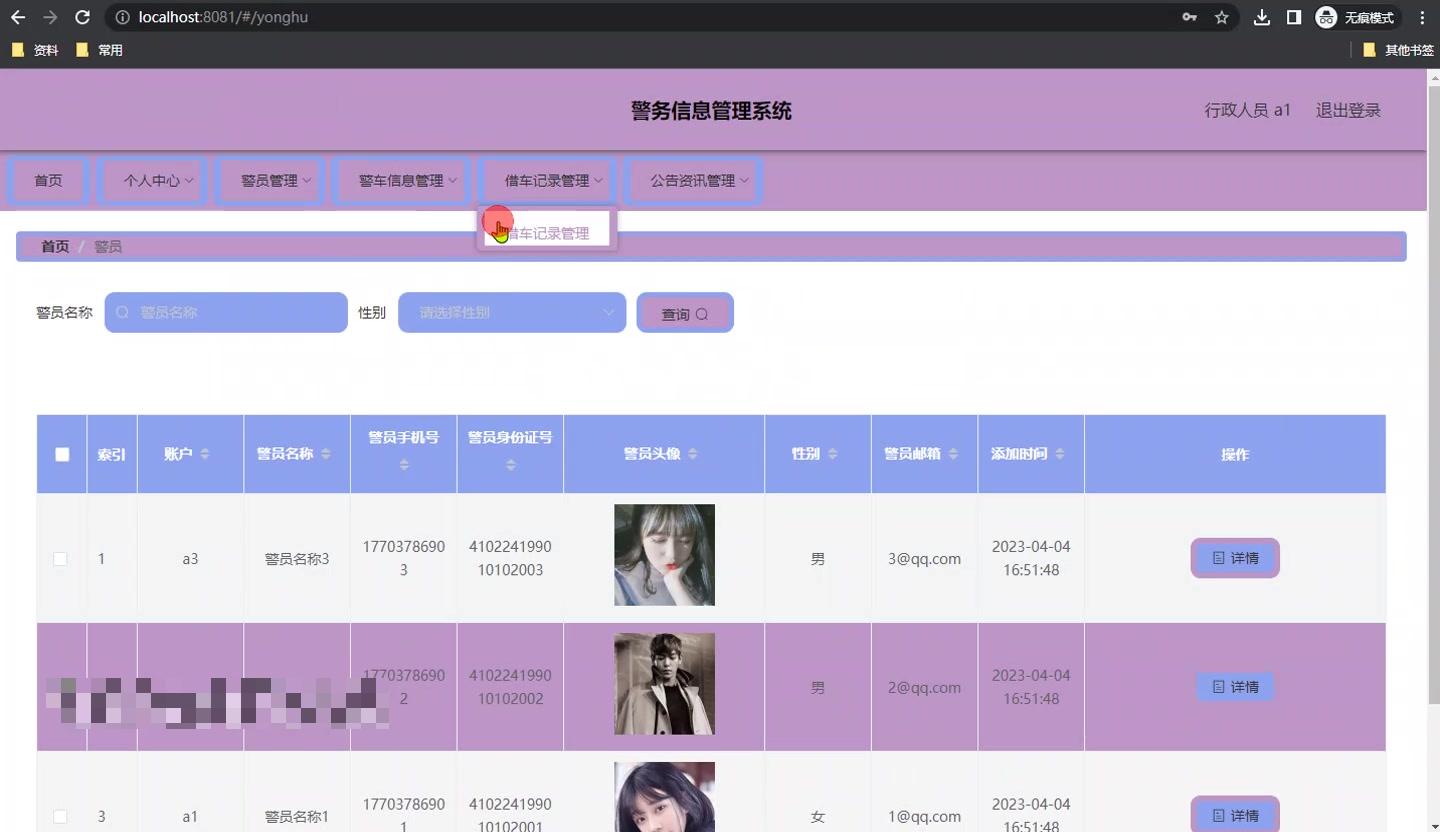The image size is (1440, 832).
Task: Open the 常用 bookmark folder
Action: (99, 50)
